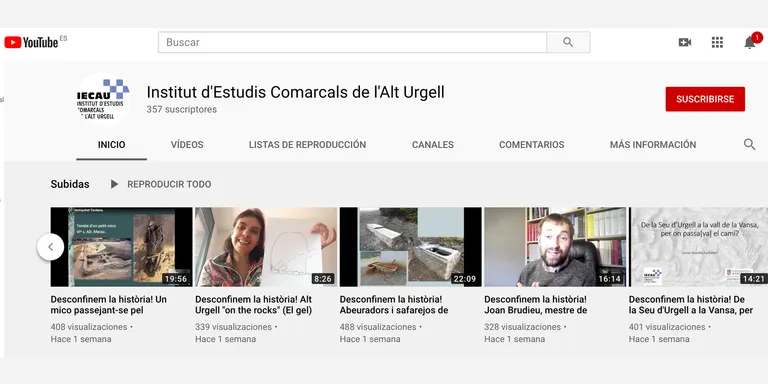Open title 'De la Seu d'Urgell a la Vansa'

click(691, 305)
